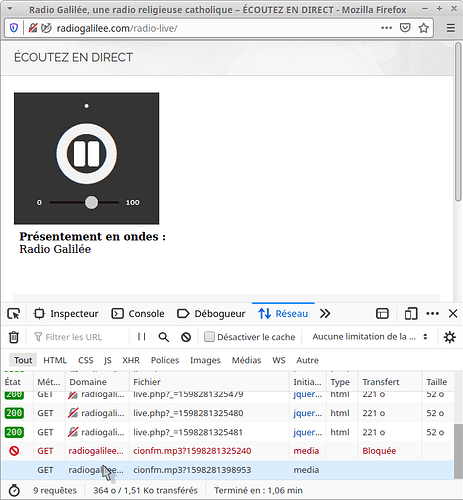Screen dimensions: 463x500
Task: Switch to the Inspecteur tab
Action: 66,314
